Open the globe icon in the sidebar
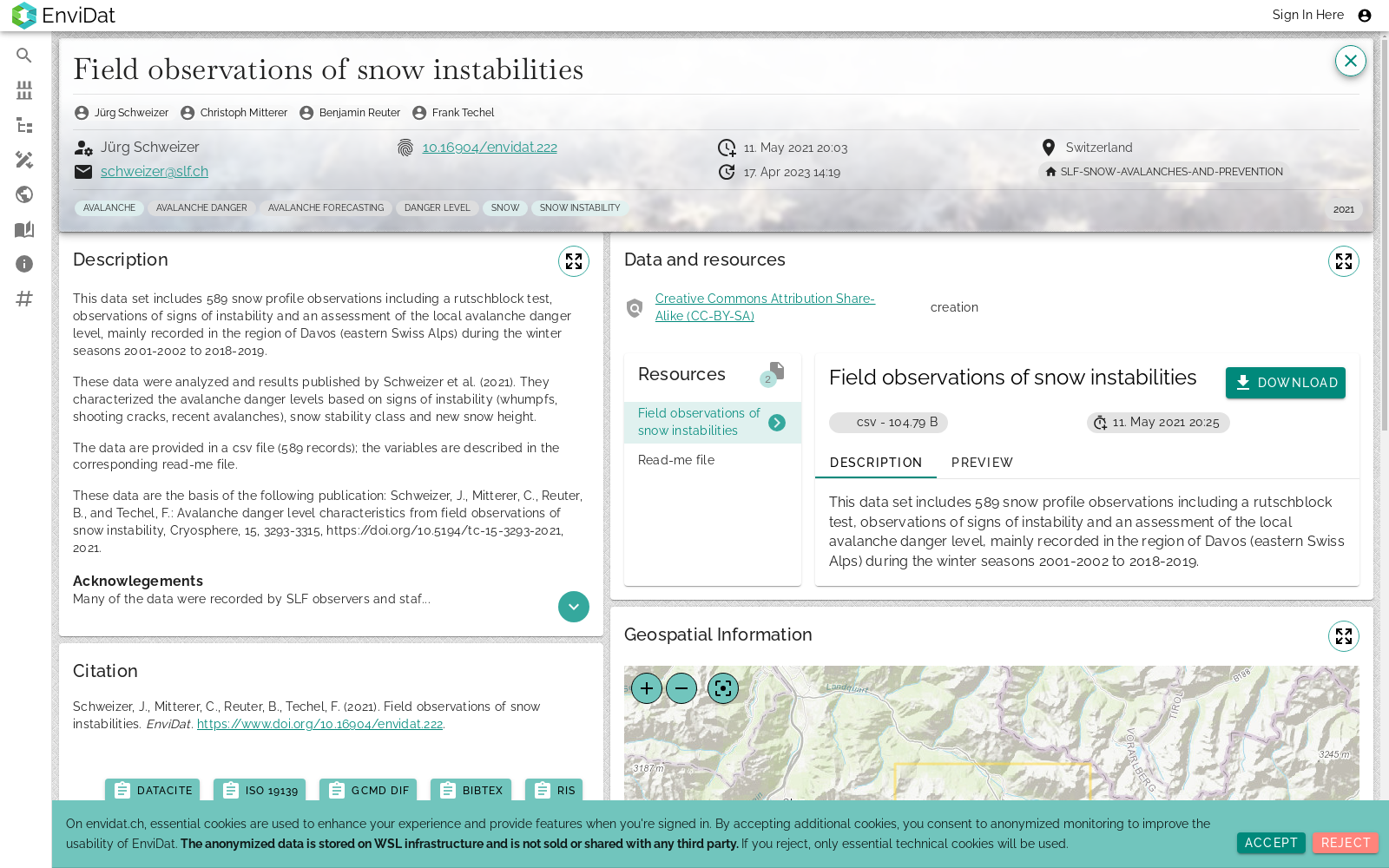This screenshot has width=1389, height=868. (24, 194)
